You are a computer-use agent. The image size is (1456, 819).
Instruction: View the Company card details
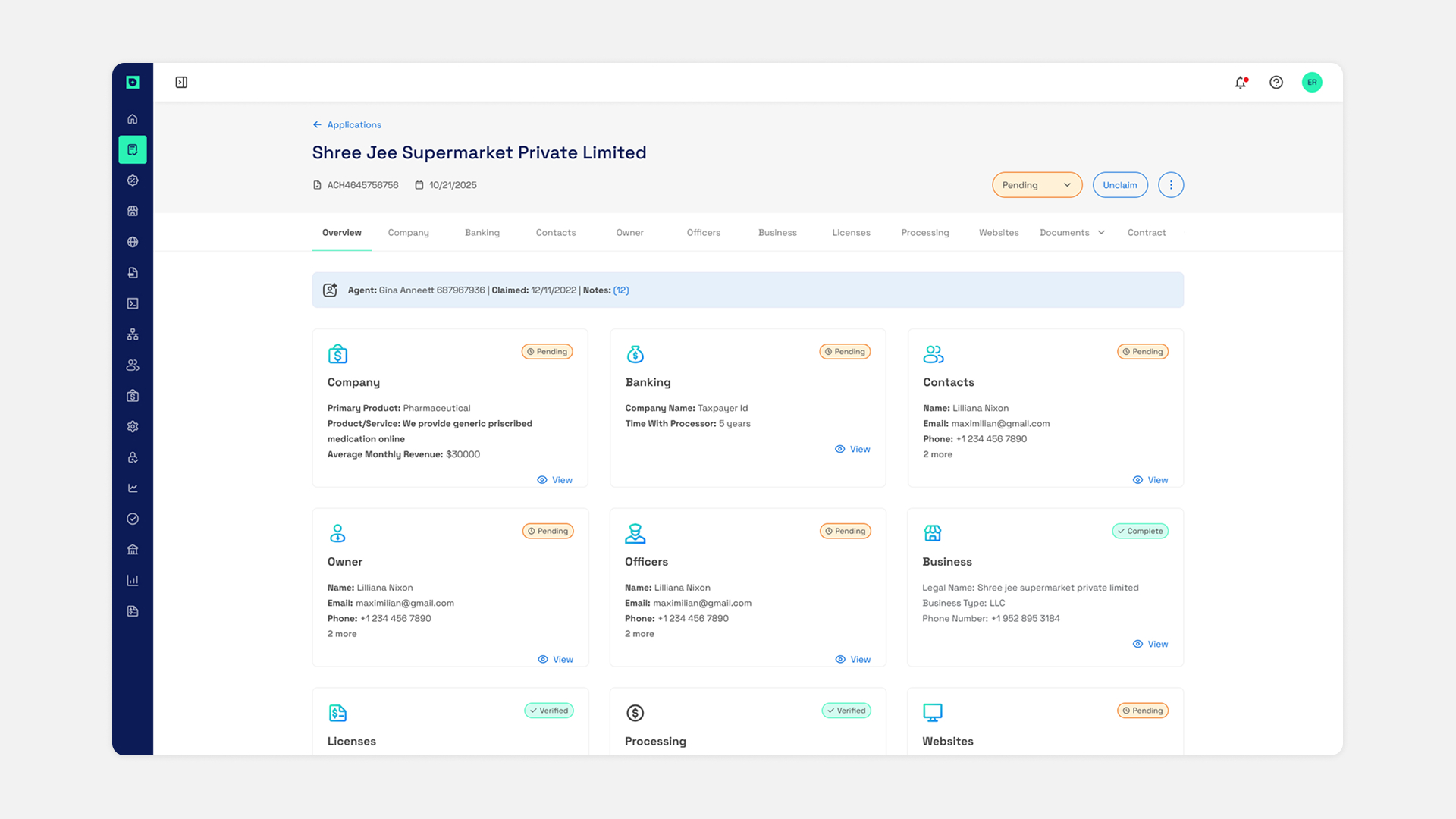[x=555, y=480]
